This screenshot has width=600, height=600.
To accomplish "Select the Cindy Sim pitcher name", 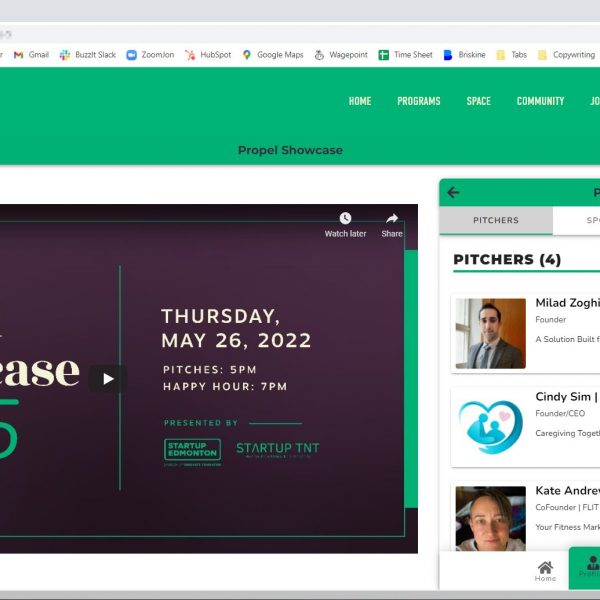I will point(562,397).
